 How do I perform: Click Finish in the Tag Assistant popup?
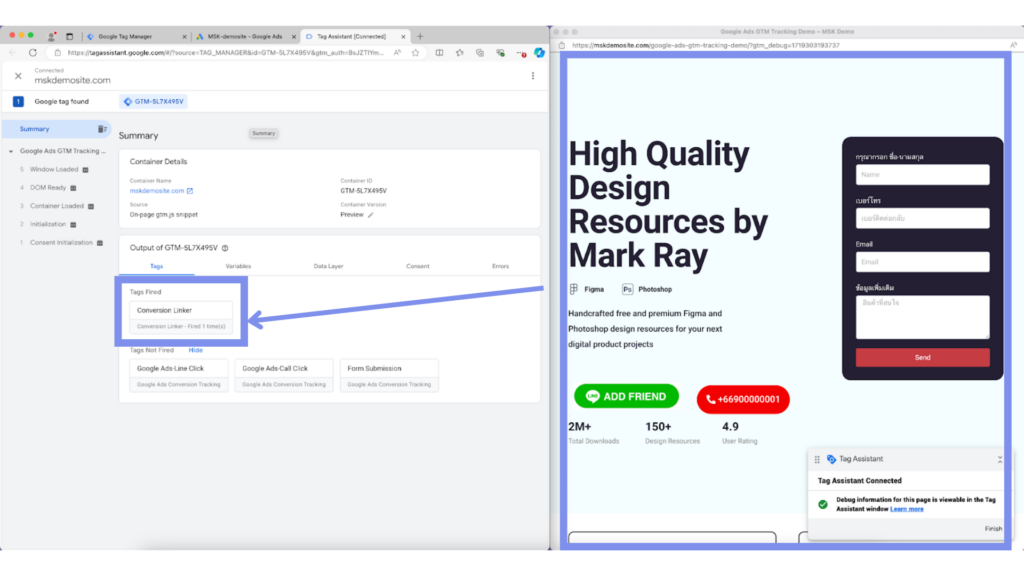pos(993,529)
